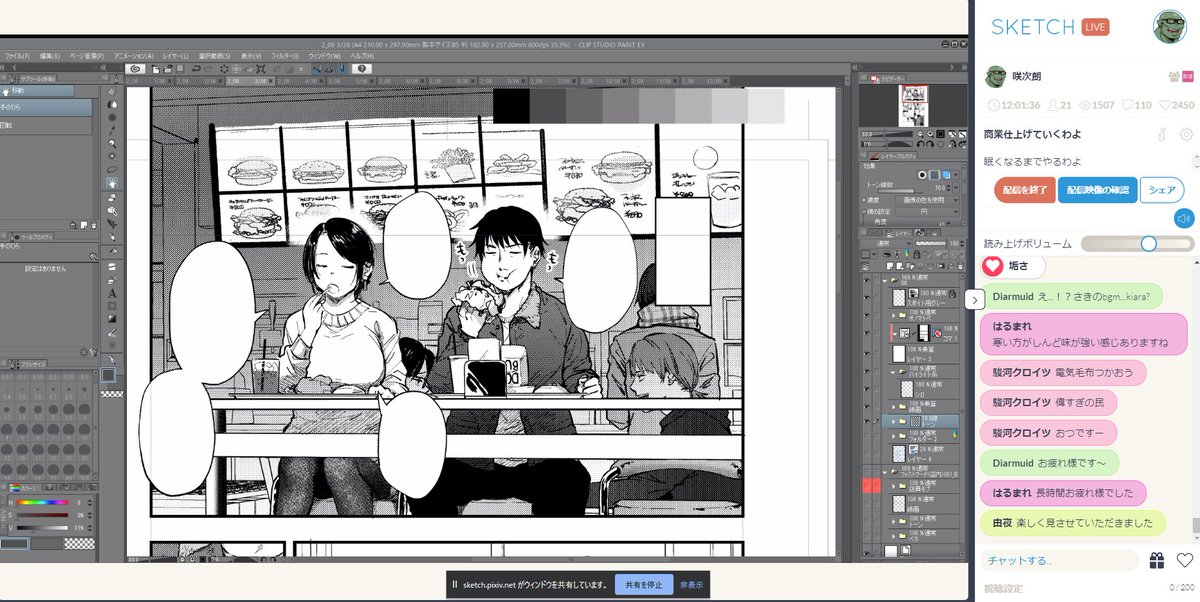1200x602 pixels.
Task: Adjust the 読み上げボリューム slider handle
Action: coord(1149,243)
